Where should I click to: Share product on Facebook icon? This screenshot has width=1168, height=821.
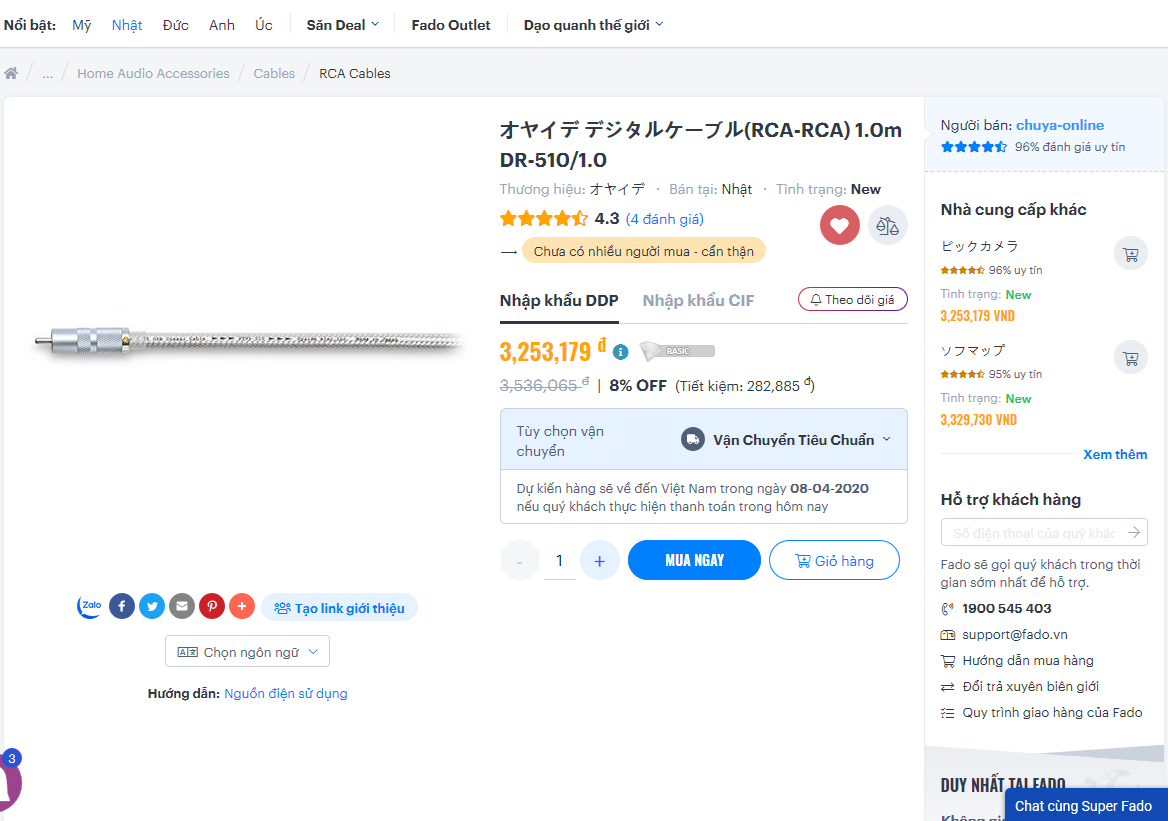click(x=122, y=606)
